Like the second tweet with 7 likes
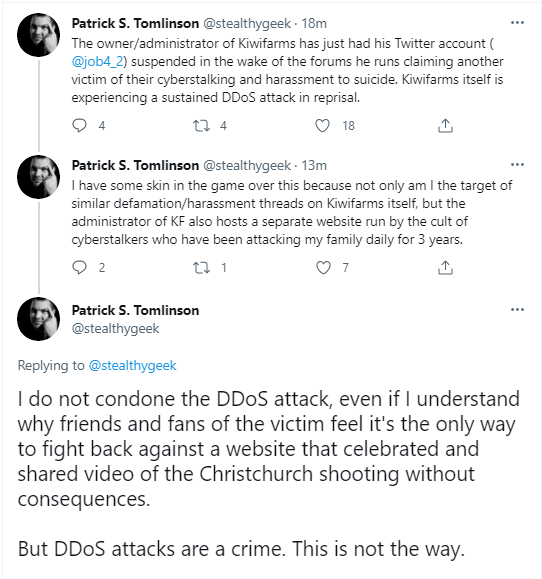This screenshot has width=542, height=579. click(x=323, y=268)
